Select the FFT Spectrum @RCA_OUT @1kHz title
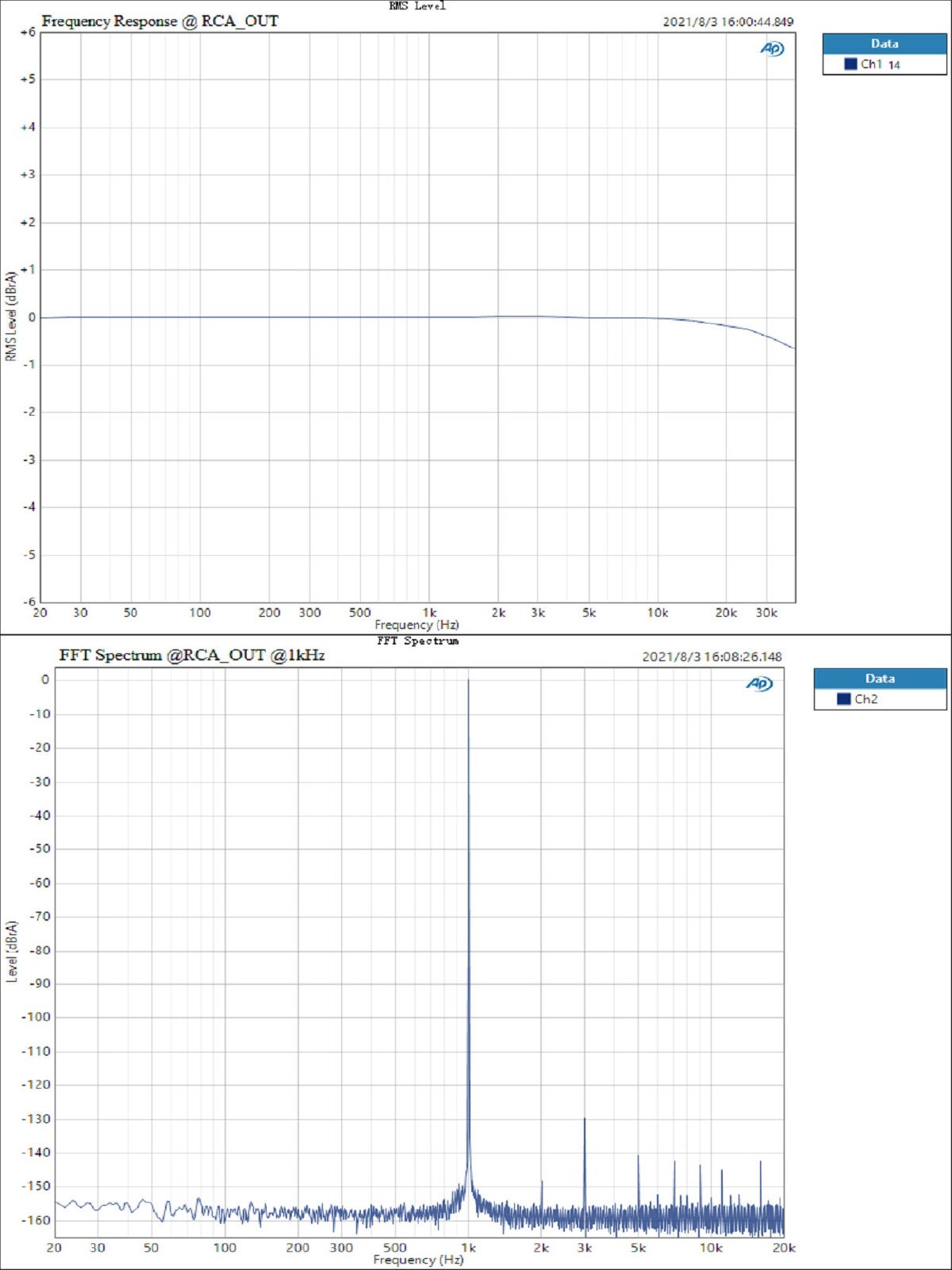952x1270 pixels. (x=192, y=655)
